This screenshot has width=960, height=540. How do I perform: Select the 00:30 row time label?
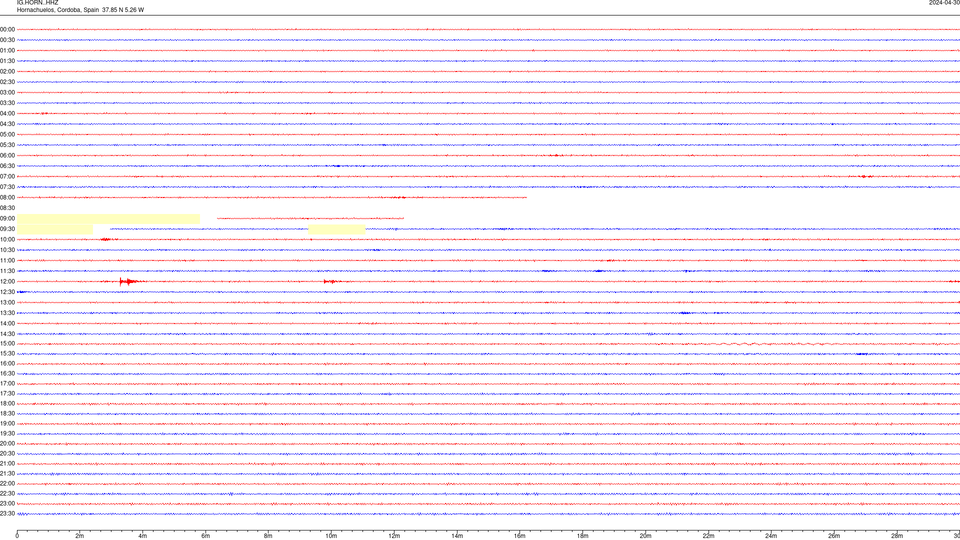7,40
